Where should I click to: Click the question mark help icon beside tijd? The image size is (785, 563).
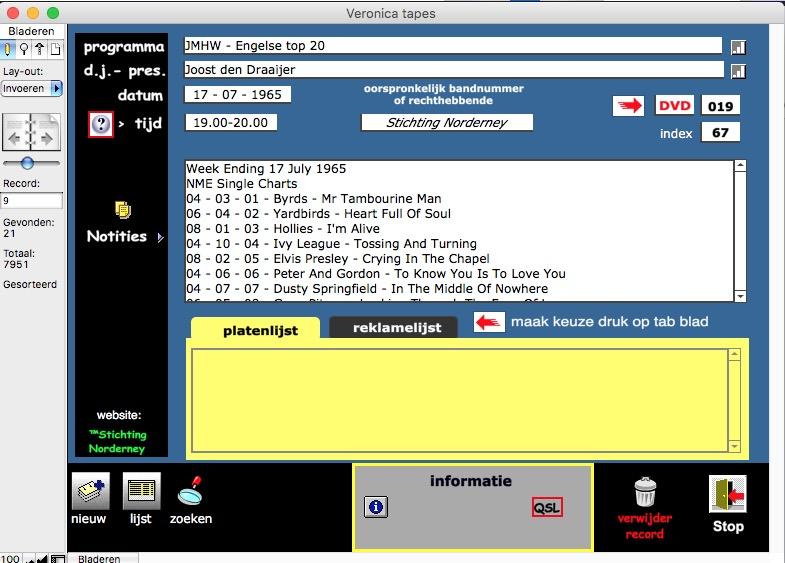(100, 124)
